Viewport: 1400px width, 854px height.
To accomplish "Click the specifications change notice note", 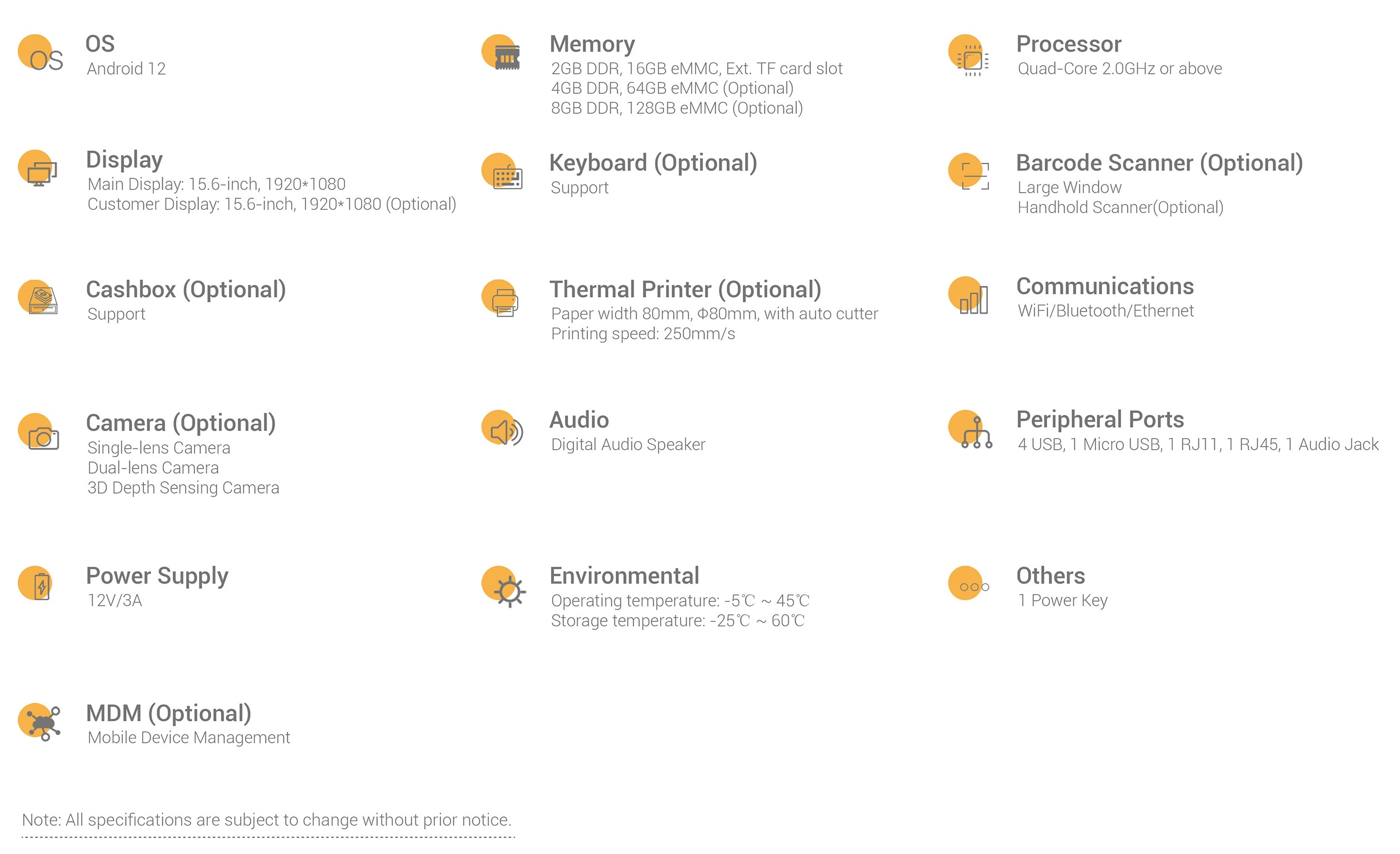I will click(x=267, y=820).
